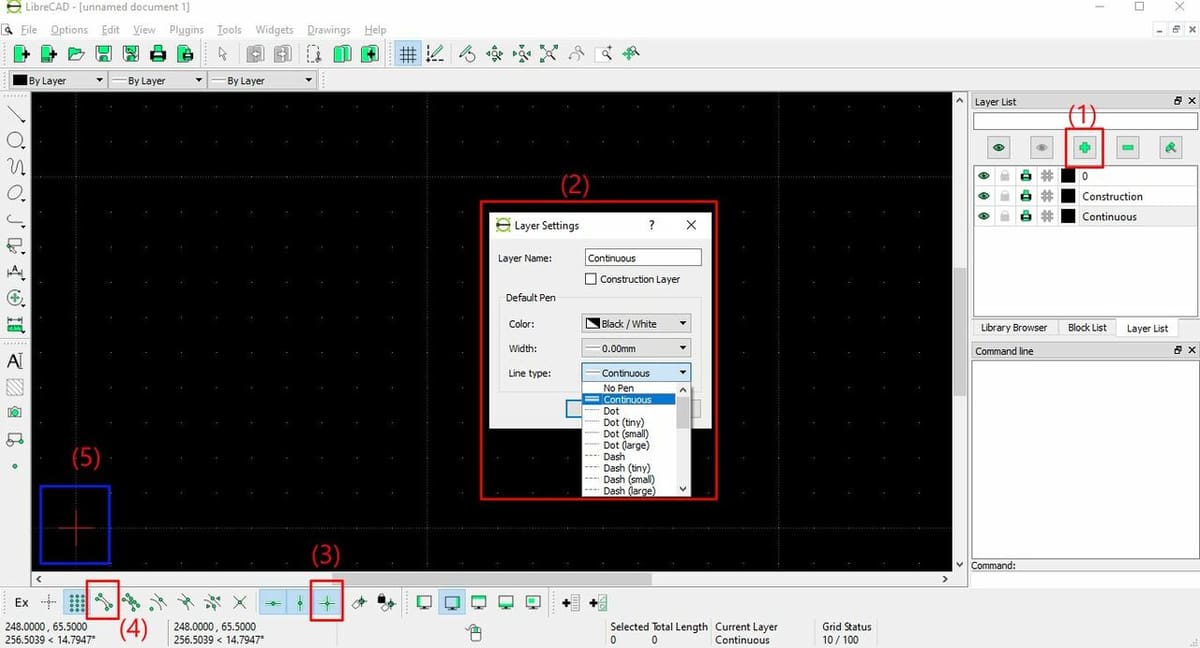Click the black color swatch of layer 0

tap(1068, 176)
